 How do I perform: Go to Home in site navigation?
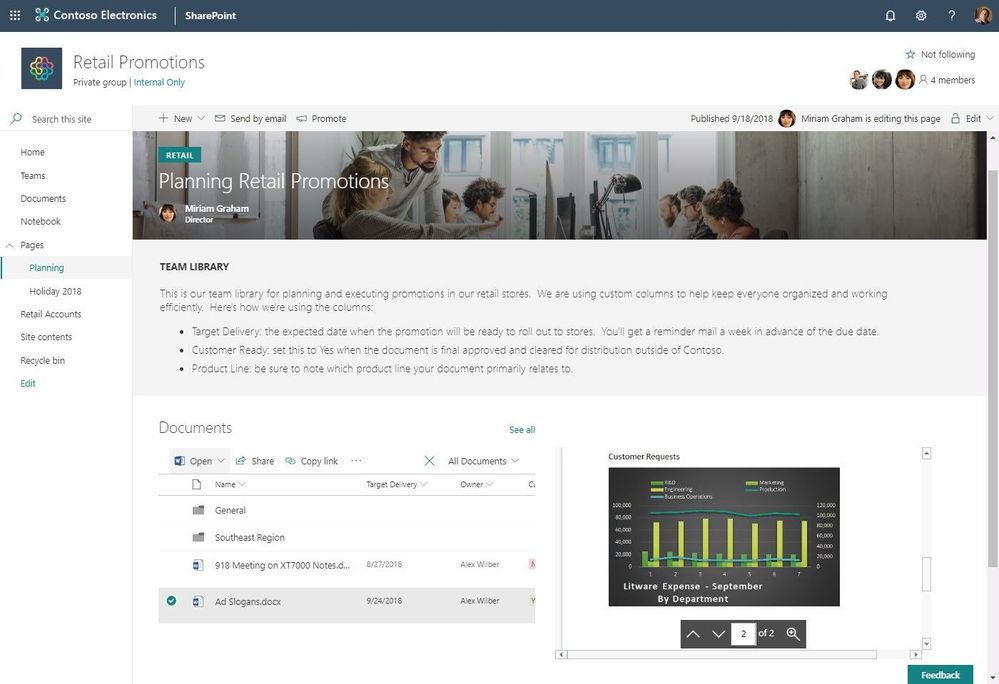click(x=32, y=152)
